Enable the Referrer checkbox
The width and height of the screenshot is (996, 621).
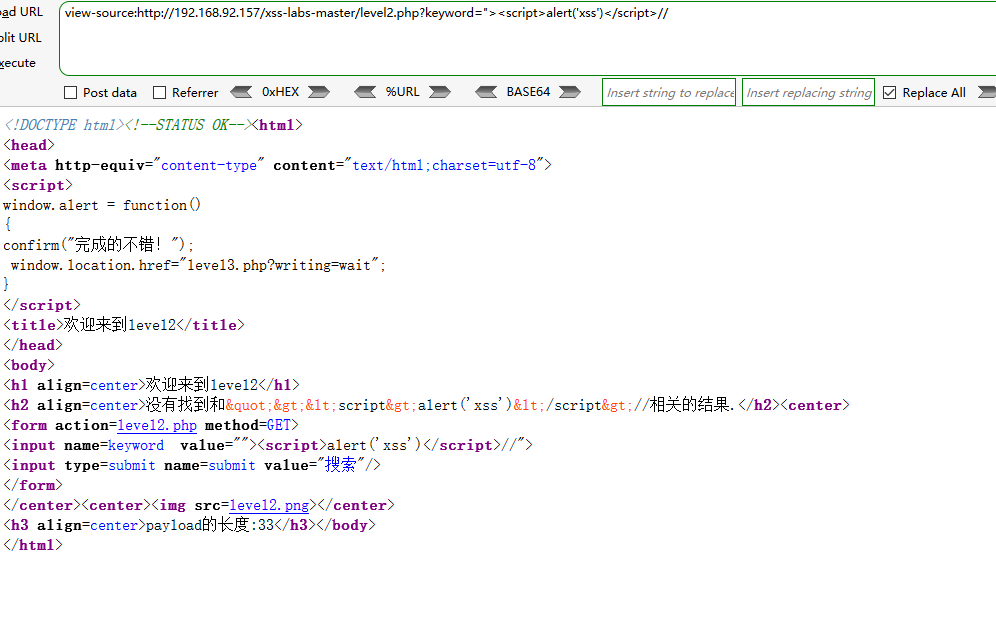click(x=159, y=93)
